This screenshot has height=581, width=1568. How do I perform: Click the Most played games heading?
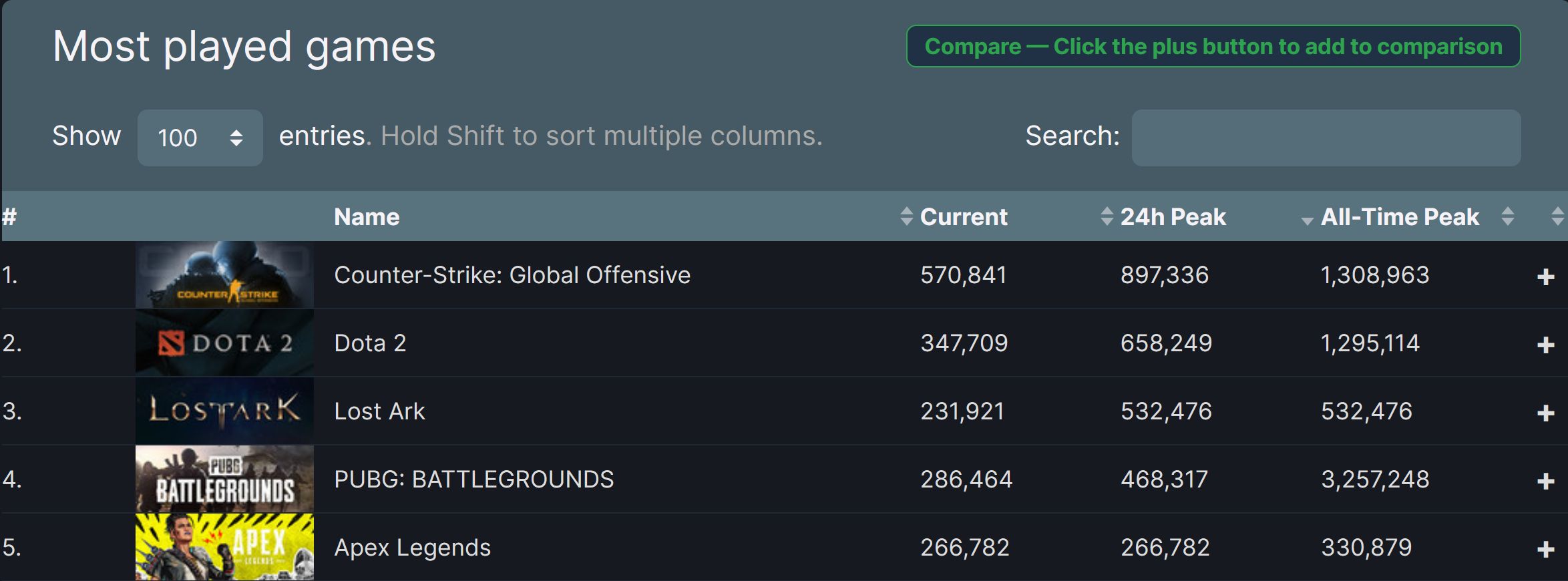(244, 47)
